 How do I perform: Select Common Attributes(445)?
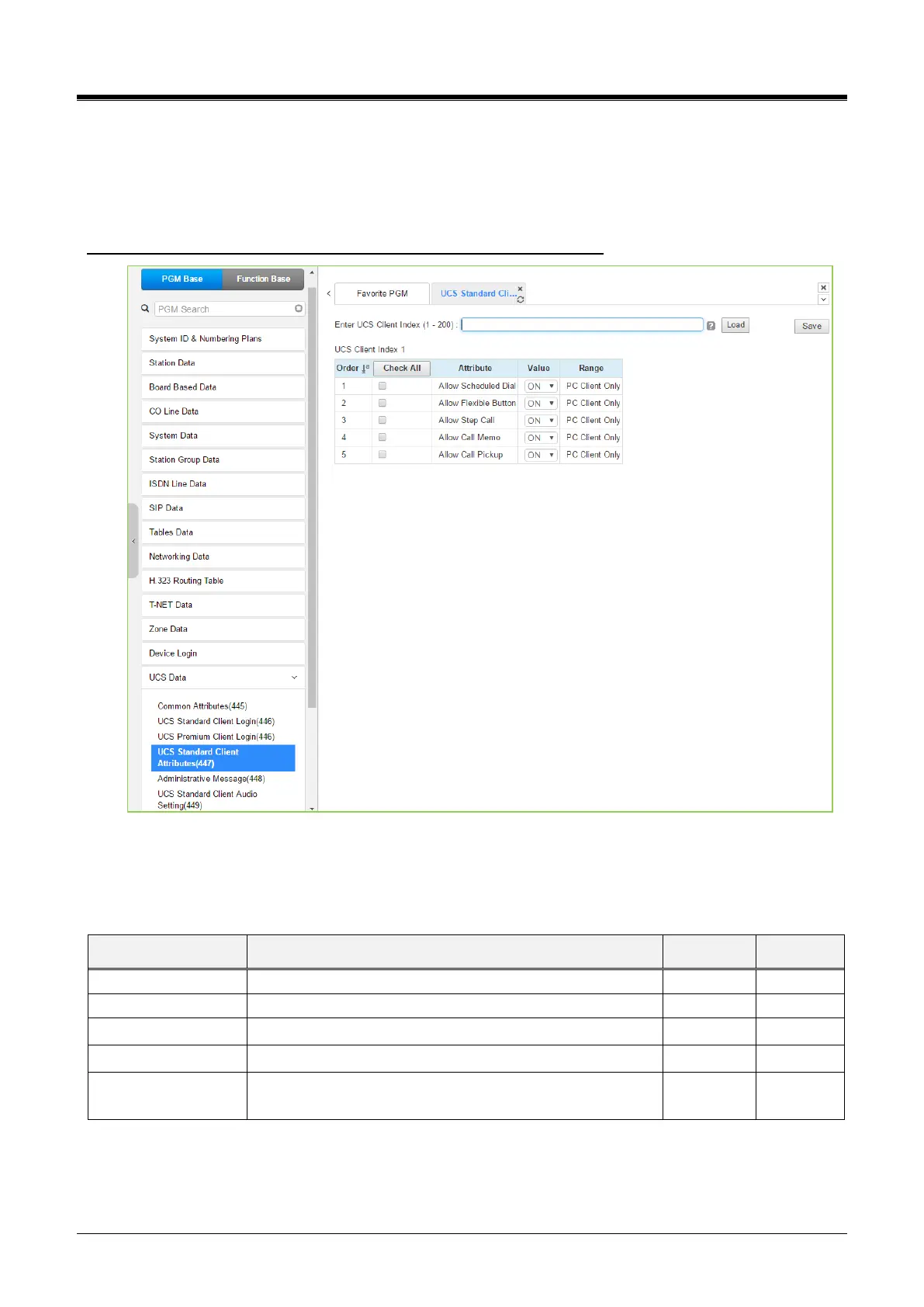[x=202, y=706]
